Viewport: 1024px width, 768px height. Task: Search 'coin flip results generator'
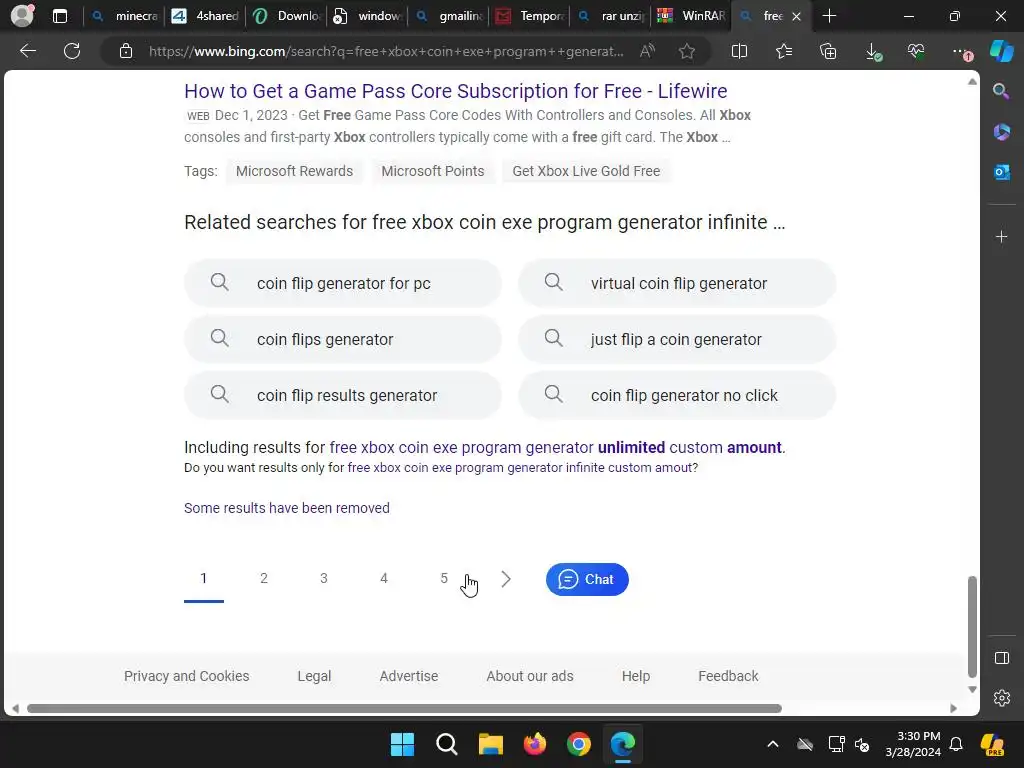(343, 396)
